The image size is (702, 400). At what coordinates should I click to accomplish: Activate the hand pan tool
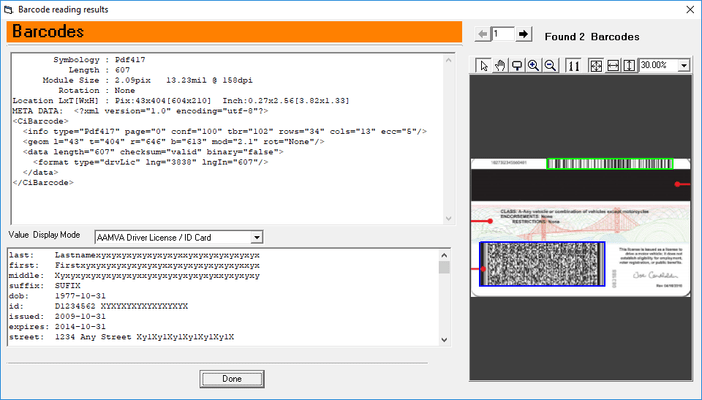(500, 65)
